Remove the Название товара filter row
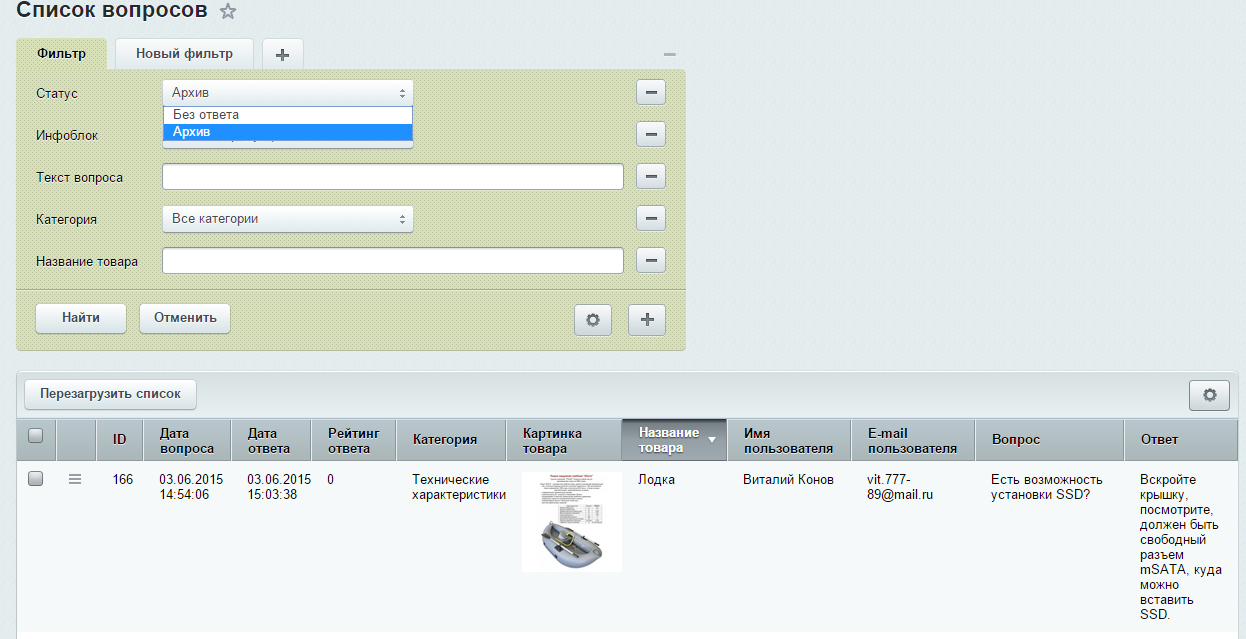The height and width of the screenshot is (639, 1246). (651, 261)
